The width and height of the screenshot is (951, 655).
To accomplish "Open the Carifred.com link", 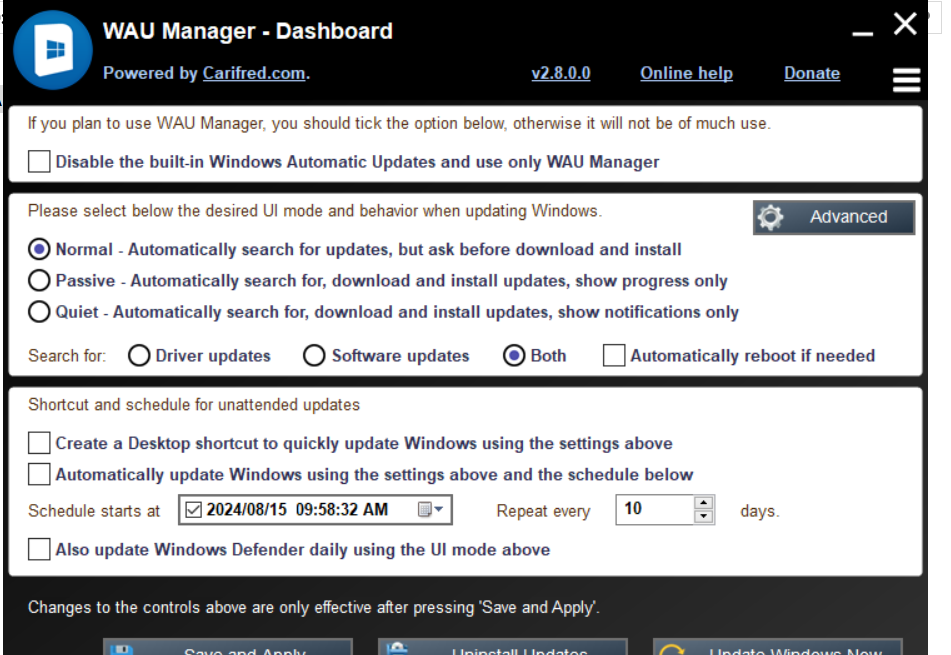I will coord(254,73).
